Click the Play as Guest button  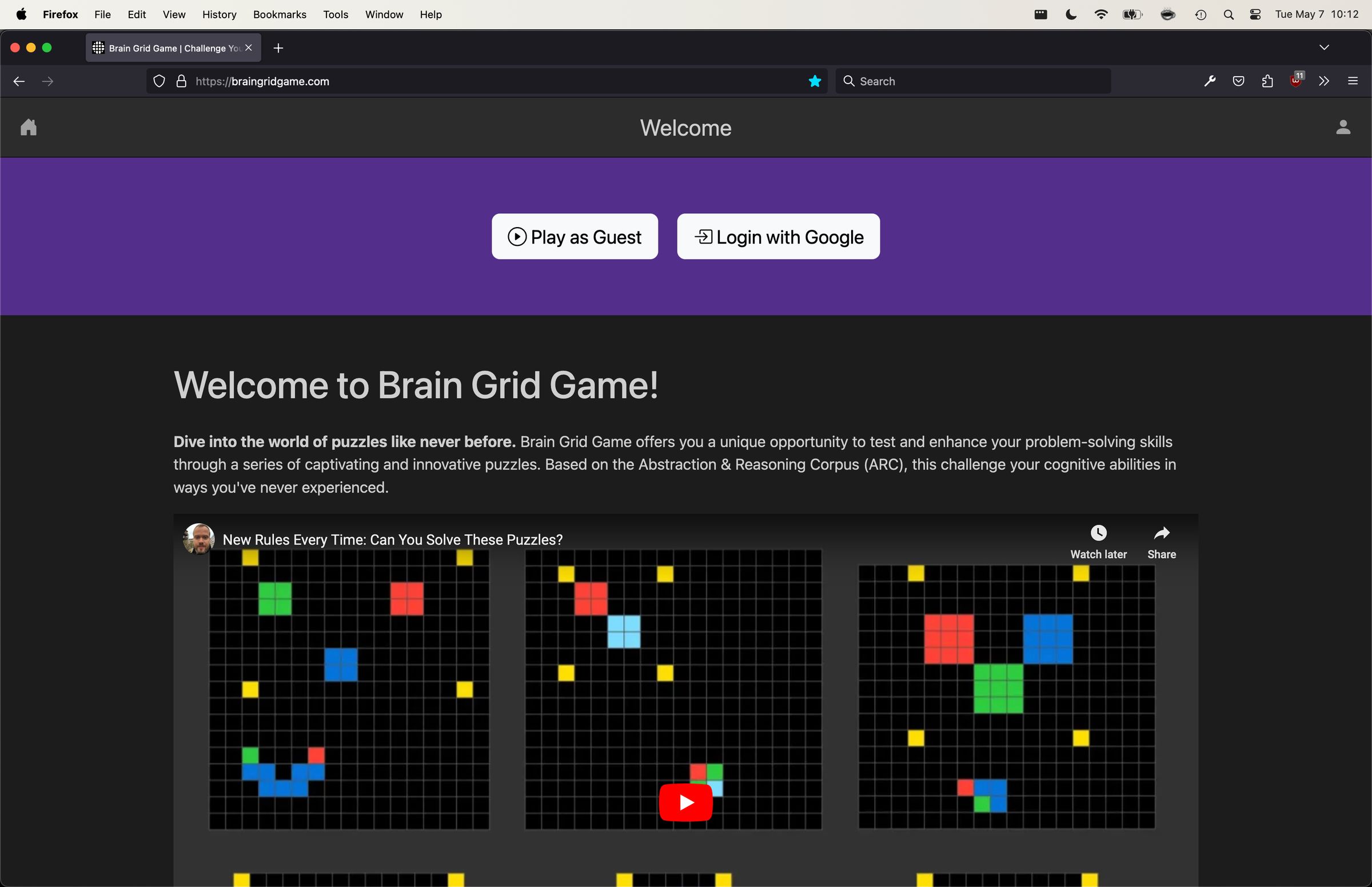point(574,236)
